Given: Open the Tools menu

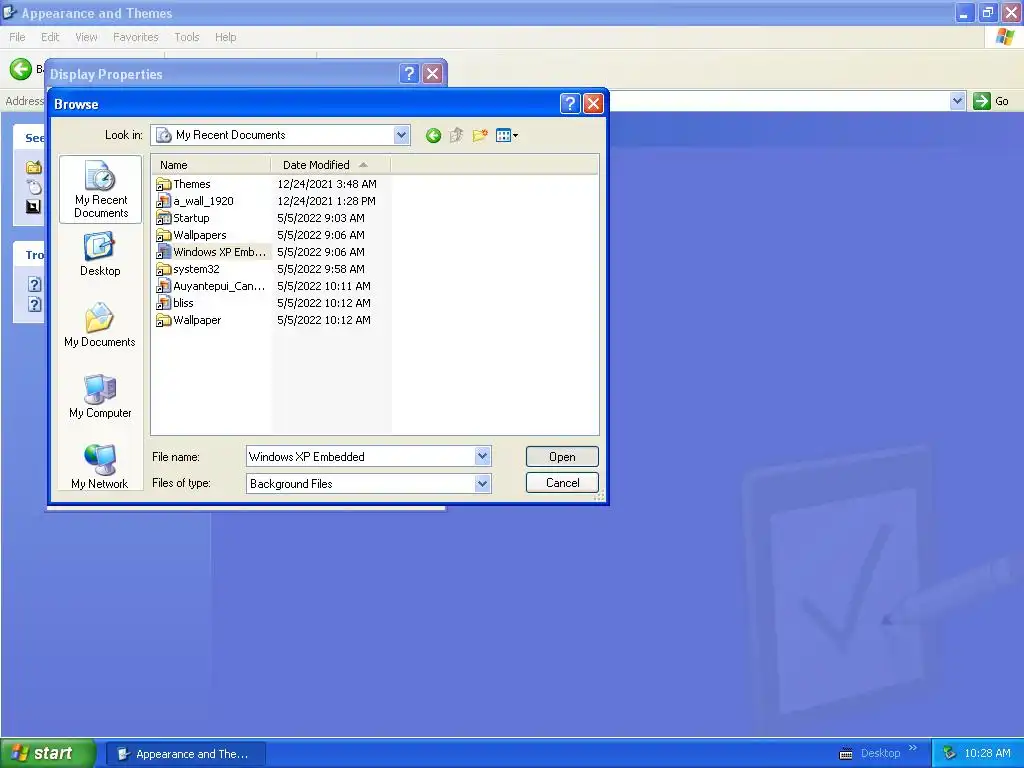Looking at the screenshot, I should tap(187, 37).
